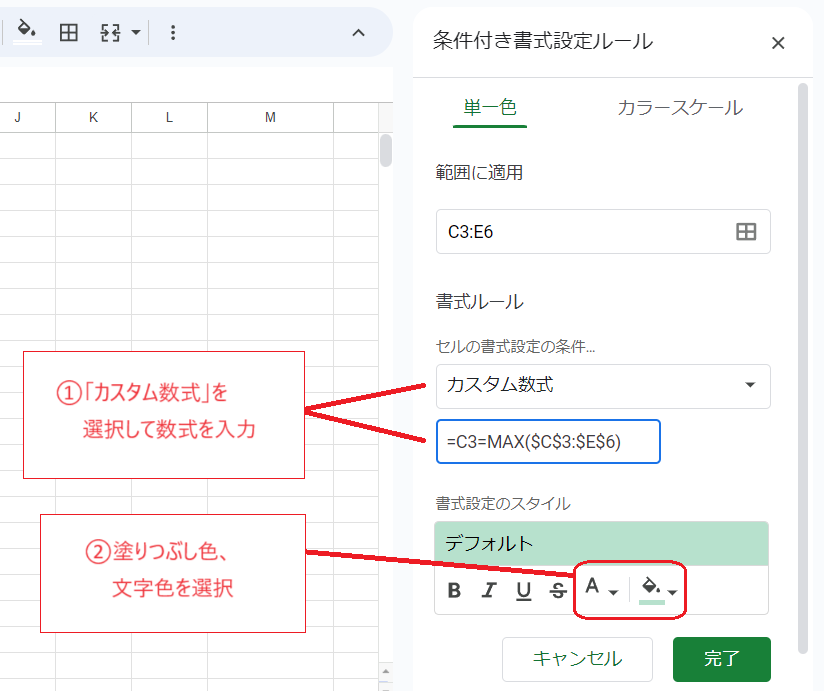Collapse the toolbar with the up chevron
This screenshot has width=824, height=691.
(358, 33)
